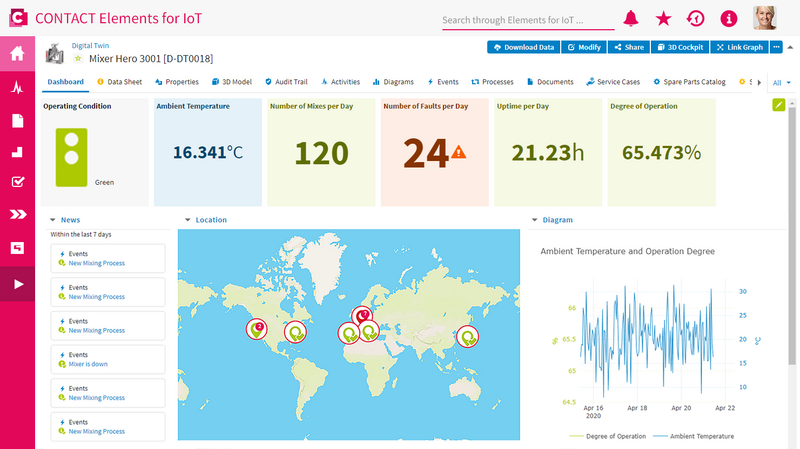The height and width of the screenshot is (449, 800).
Task: Click the play arrow sidebar icon
Action: [17, 284]
